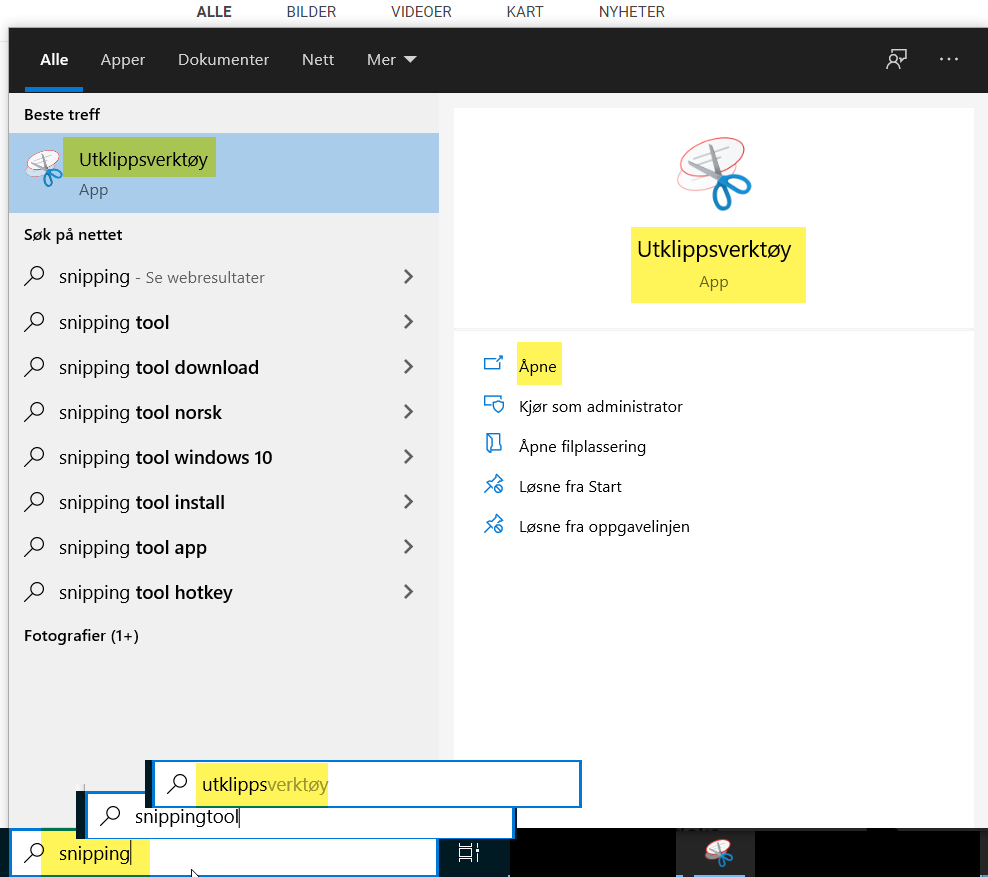This screenshot has width=988, height=877.
Task: Expand the arrow for snipping tool download
Action: pos(408,367)
